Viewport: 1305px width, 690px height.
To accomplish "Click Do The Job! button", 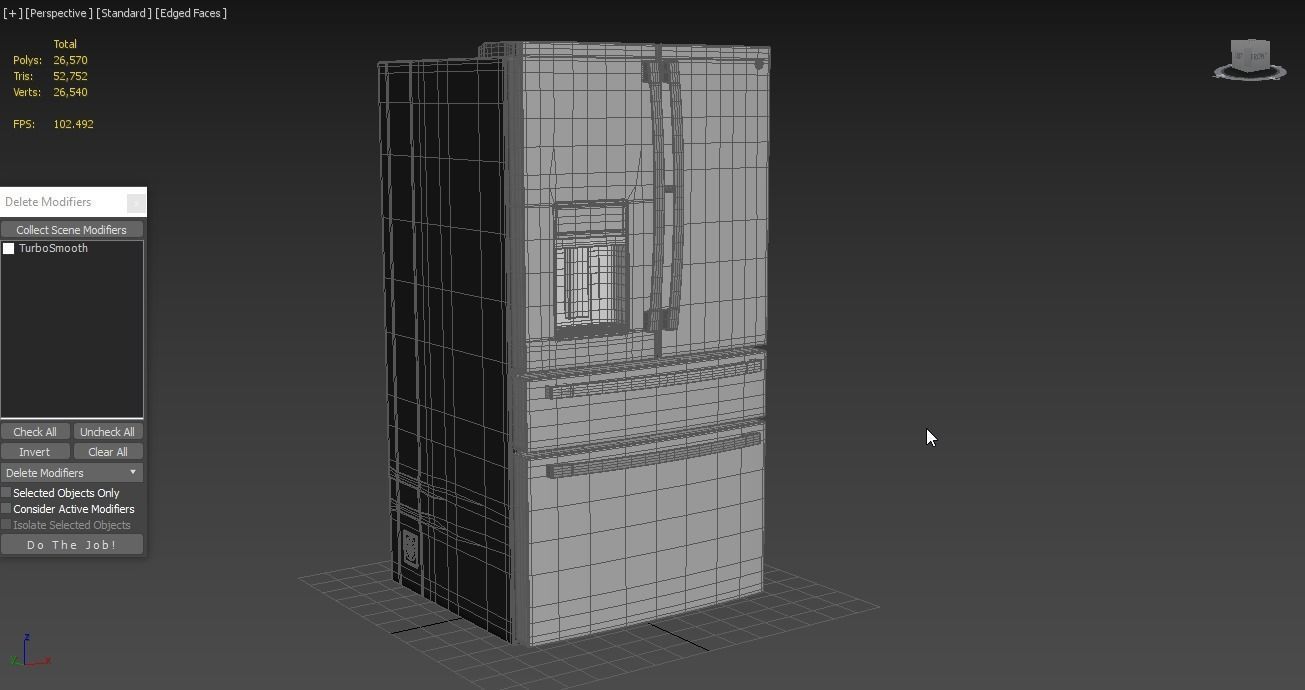I will [x=72, y=545].
